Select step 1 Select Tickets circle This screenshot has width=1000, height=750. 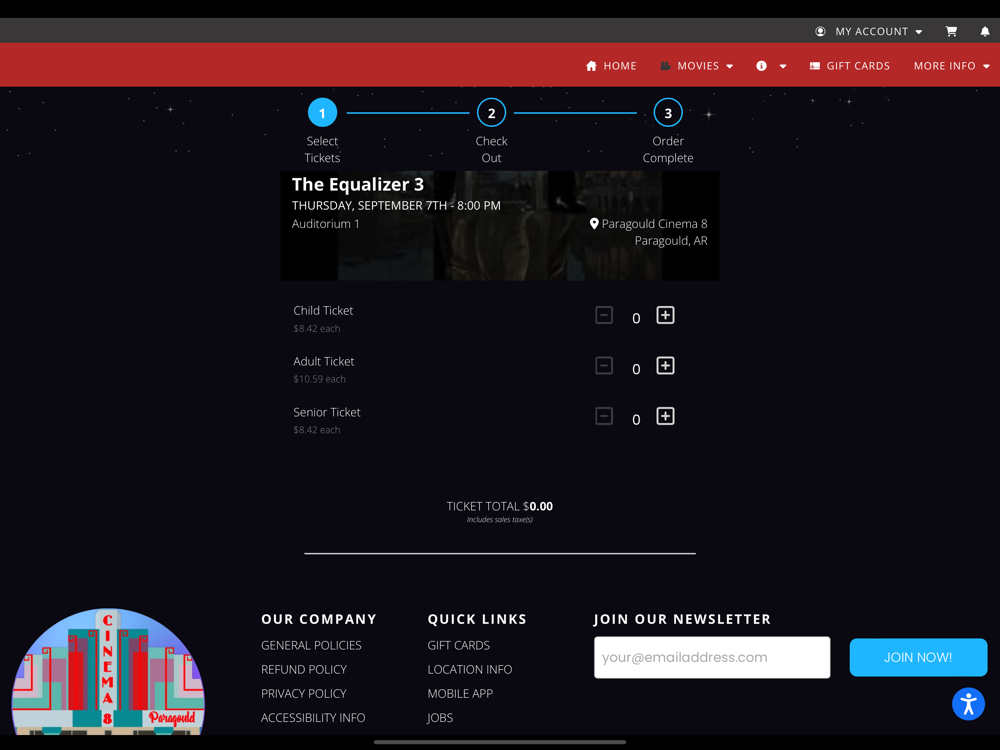[x=322, y=113]
